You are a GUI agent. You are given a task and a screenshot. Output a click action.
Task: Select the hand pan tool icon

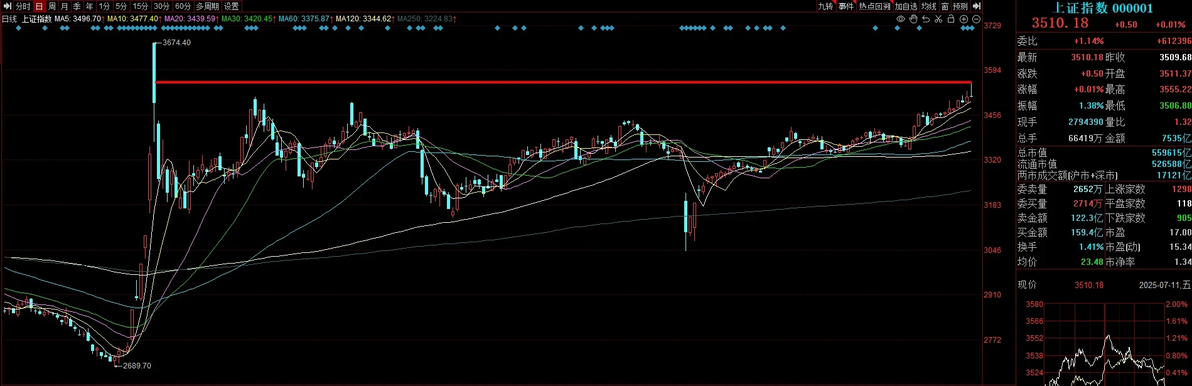(x=914, y=18)
